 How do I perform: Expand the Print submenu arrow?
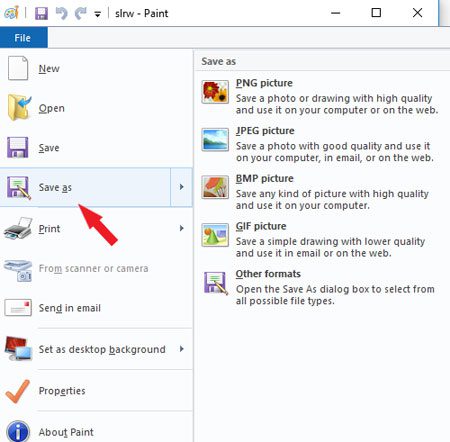click(181, 228)
